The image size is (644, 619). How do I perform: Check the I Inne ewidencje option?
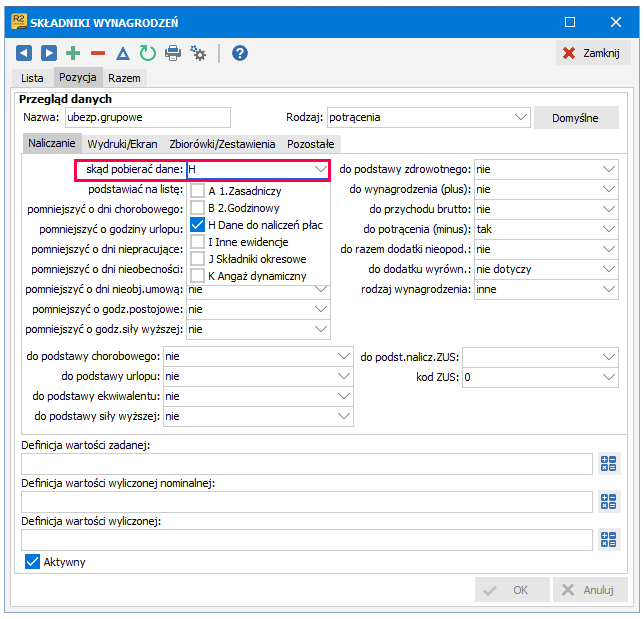(198, 242)
